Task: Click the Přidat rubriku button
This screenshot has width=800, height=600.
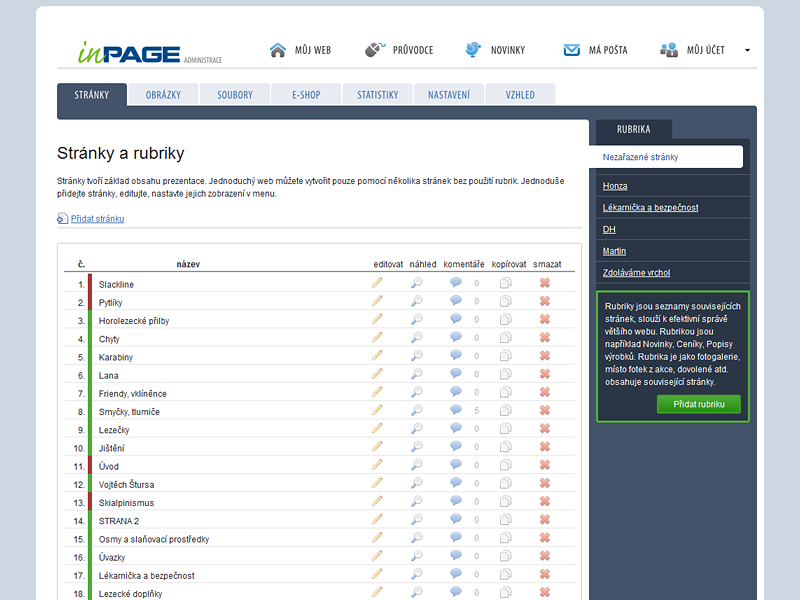Action: (x=698, y=404)
